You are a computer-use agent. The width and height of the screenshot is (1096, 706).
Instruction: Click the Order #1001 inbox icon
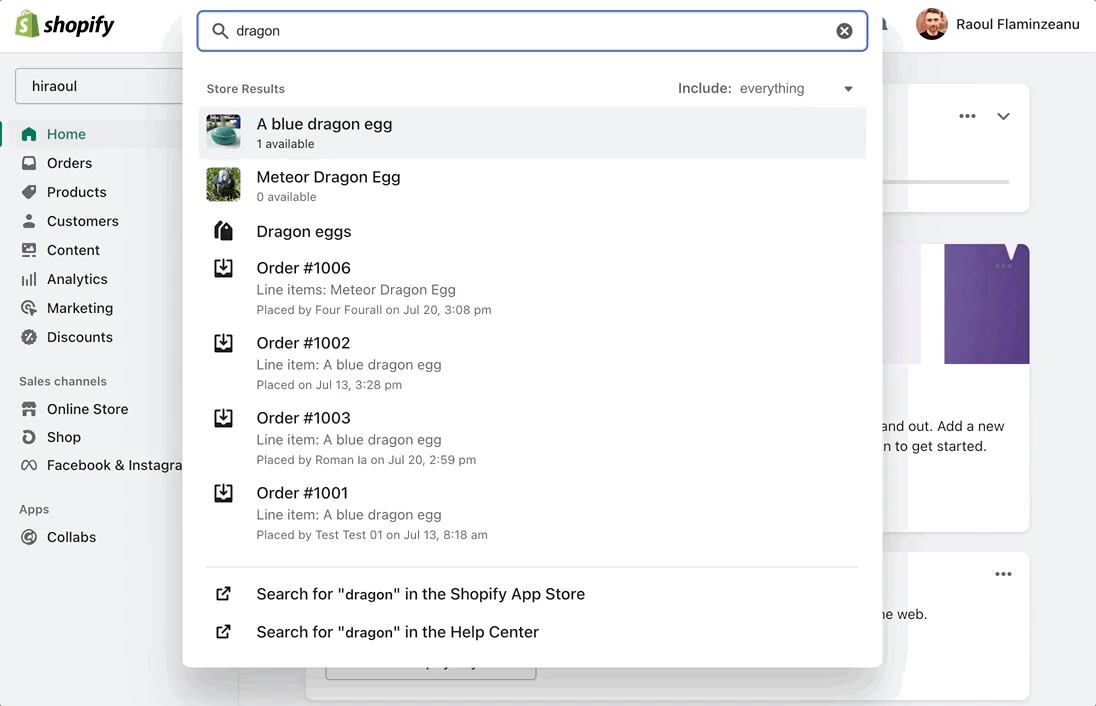[224, 493]
